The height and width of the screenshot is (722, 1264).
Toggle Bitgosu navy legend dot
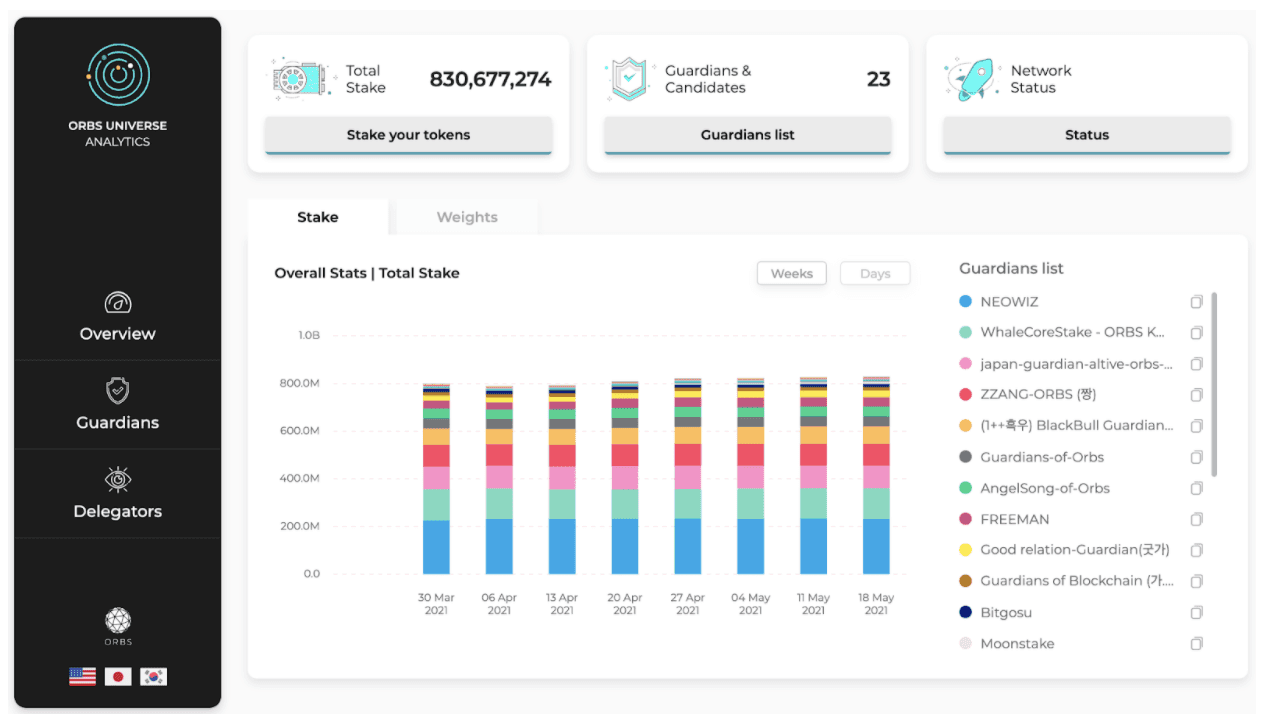click(x=965, y=612)
